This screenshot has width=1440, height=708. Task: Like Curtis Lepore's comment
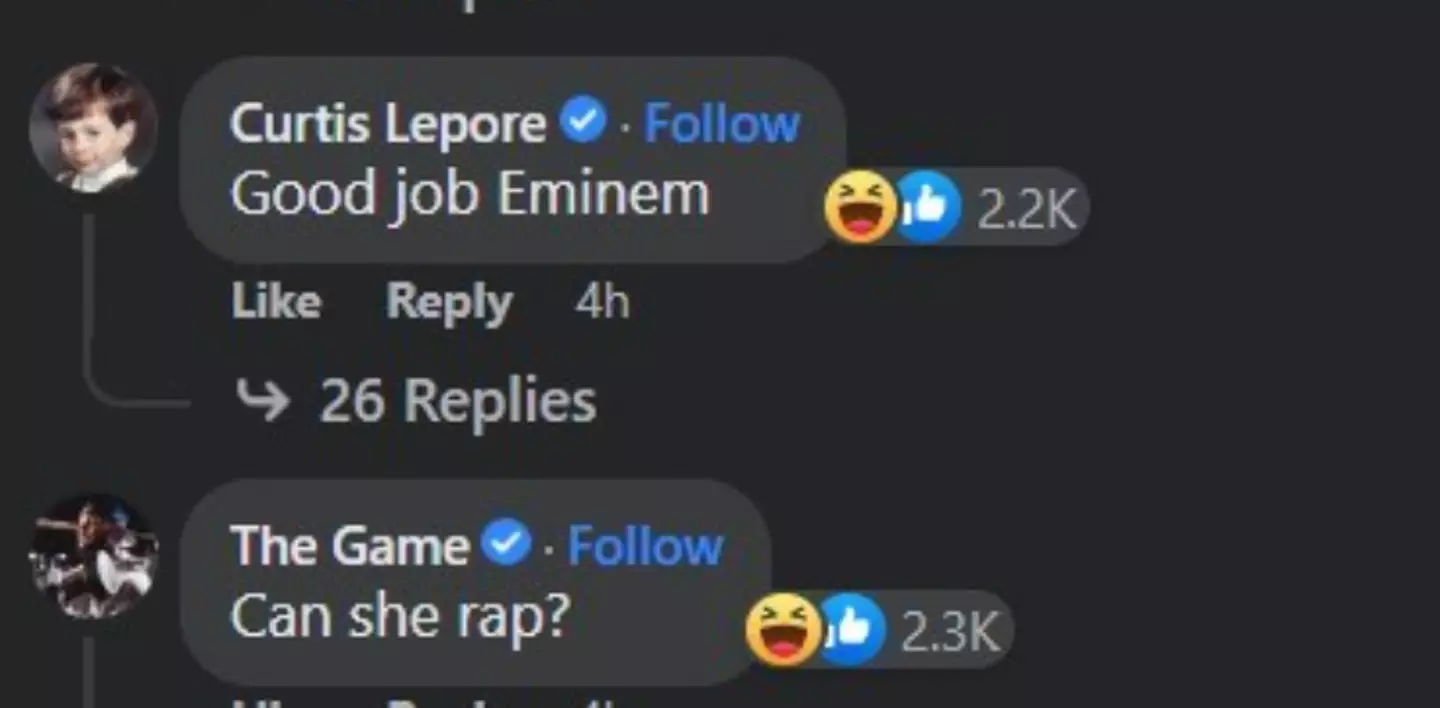[276, 301]
